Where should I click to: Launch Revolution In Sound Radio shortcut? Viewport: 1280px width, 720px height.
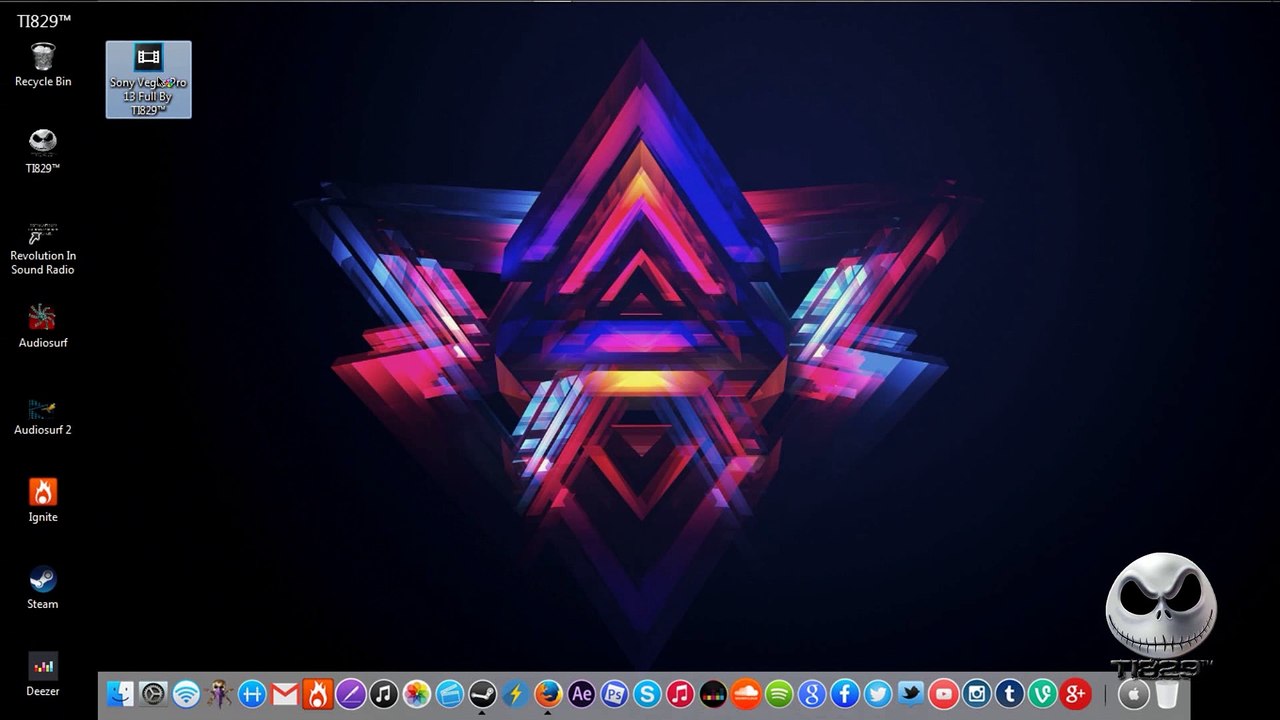coord(43,247)
